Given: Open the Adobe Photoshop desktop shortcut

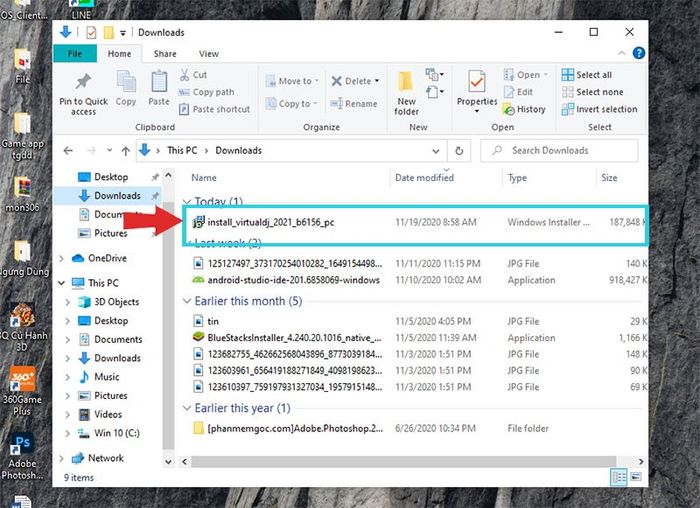Looking at the screenshot, I should tap(21, 457).
